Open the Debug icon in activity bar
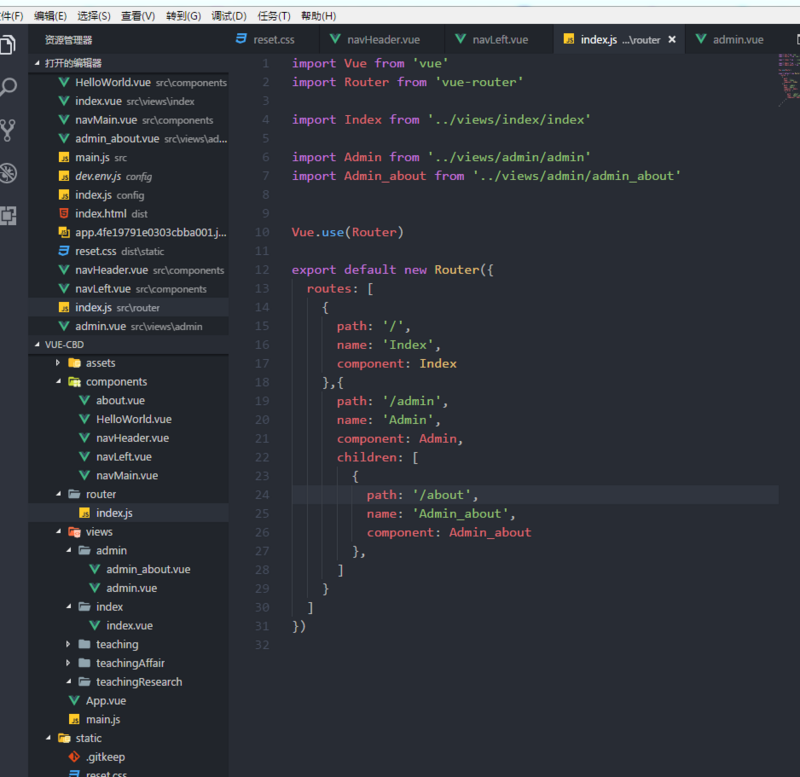 pyautogui.click(x=9, y=172)
